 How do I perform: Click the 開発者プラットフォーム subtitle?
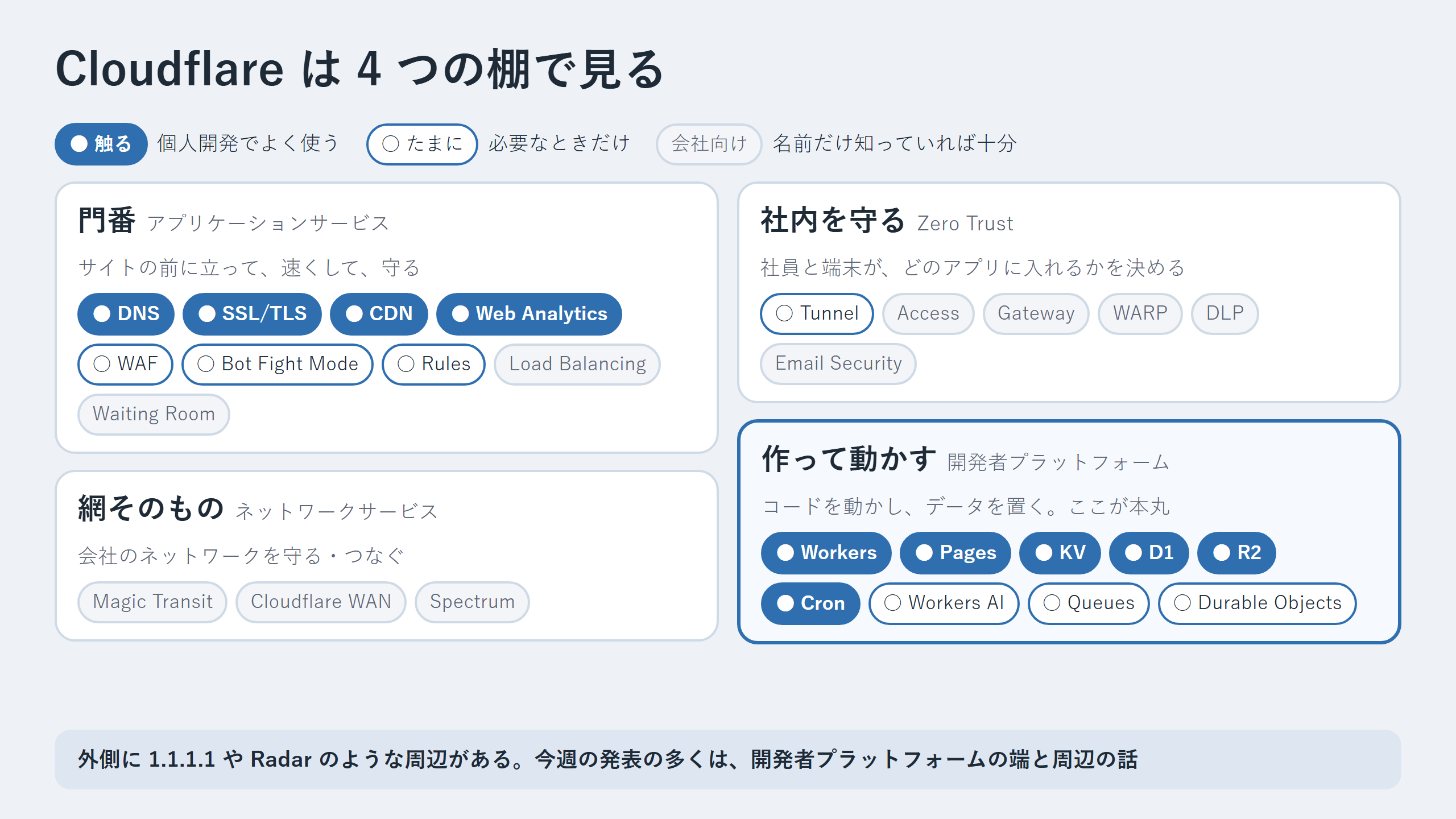click(1058, 462)
